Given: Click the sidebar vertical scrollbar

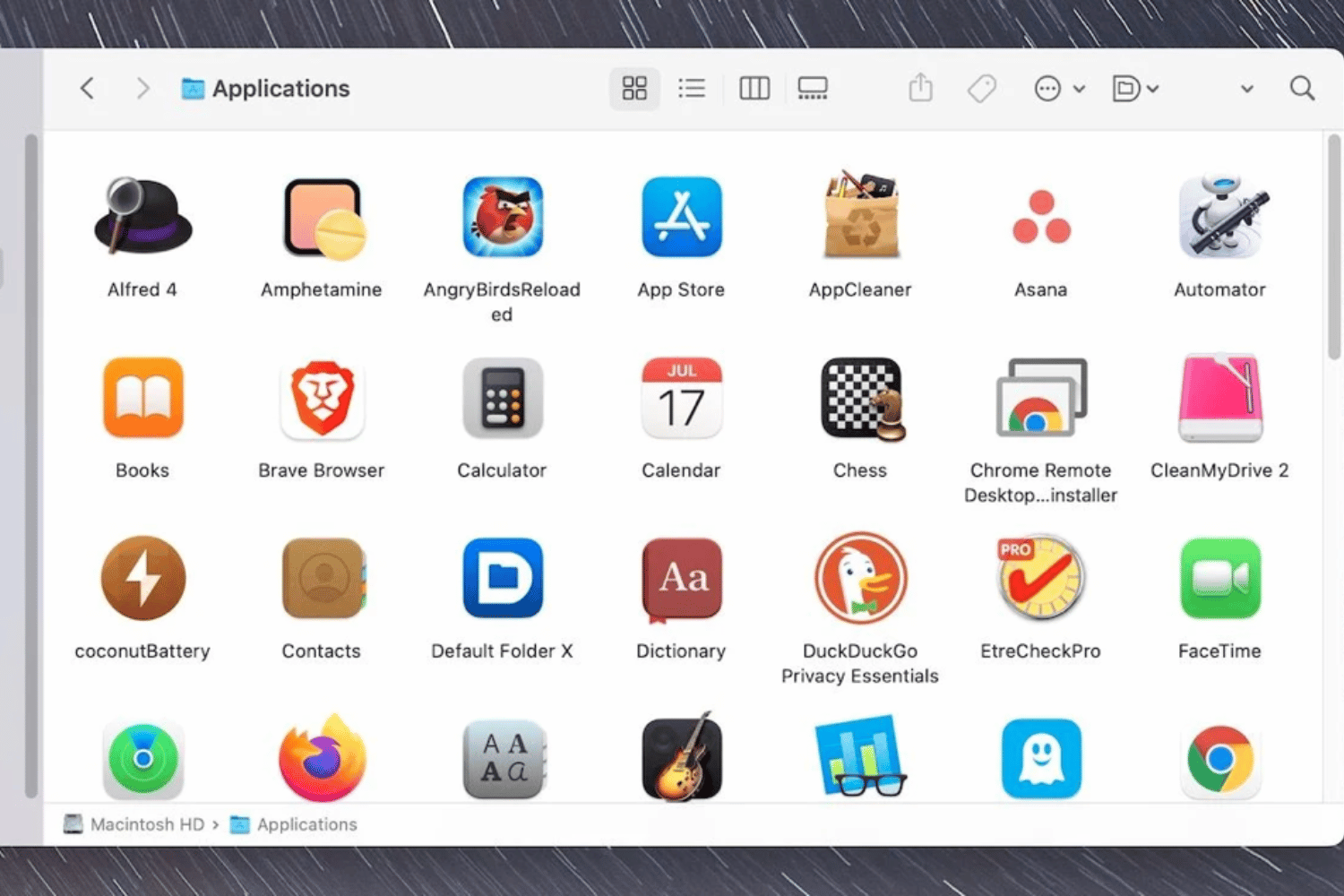Looking at the screenshot, I should coord(31,466).
